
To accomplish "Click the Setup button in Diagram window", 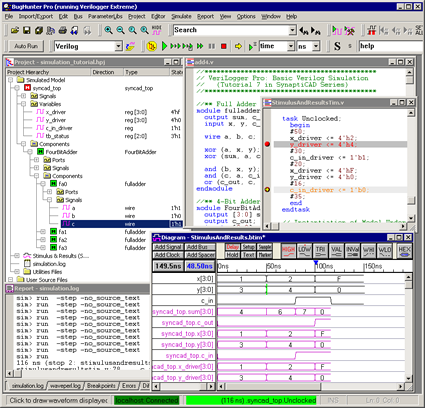I will 248,247.
